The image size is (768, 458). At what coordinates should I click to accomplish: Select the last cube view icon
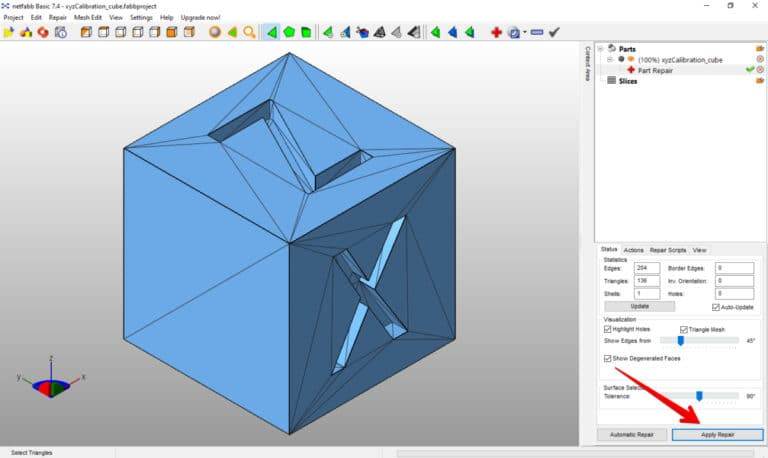pos(189,32)
